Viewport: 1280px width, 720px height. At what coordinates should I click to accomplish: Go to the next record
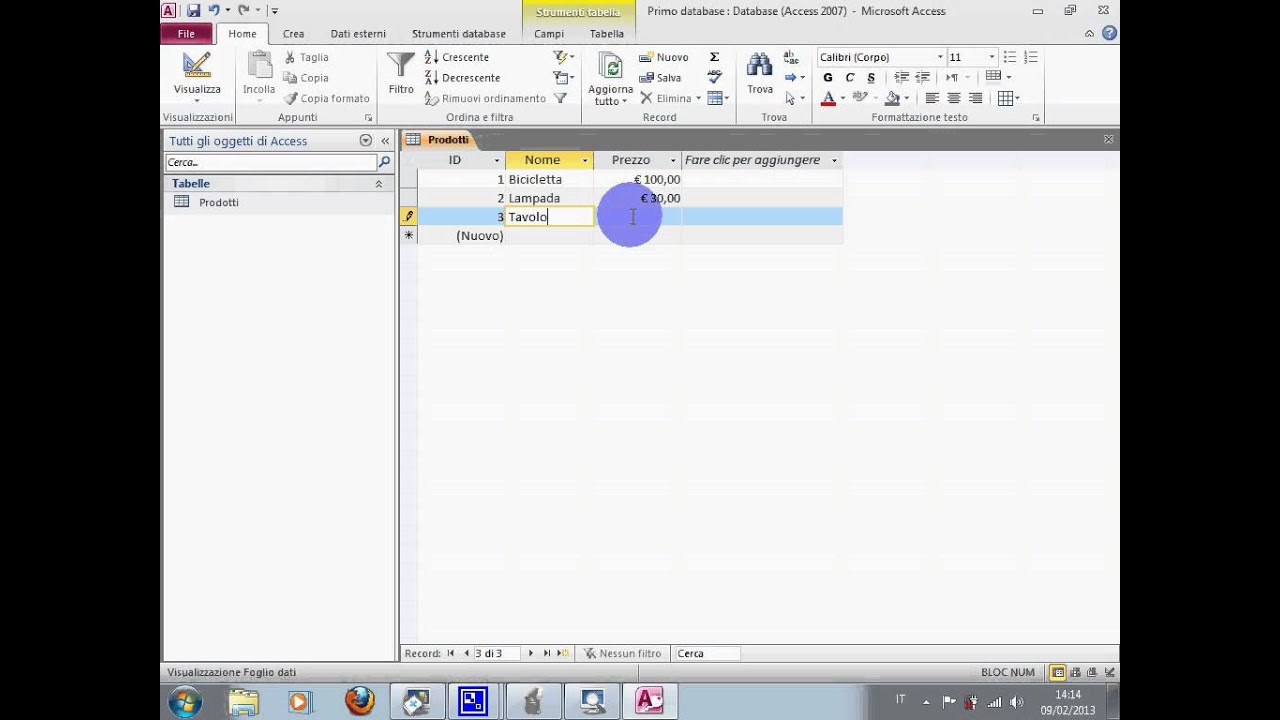pyautogui.click(x=531, y=653)
